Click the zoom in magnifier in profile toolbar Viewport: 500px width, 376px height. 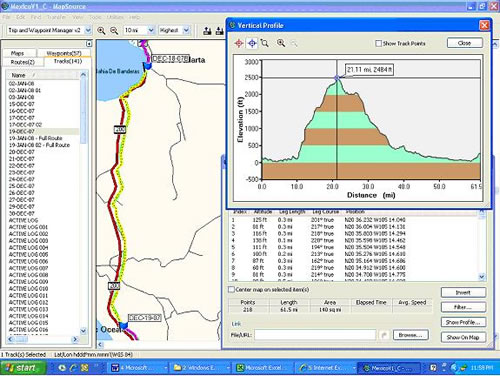click(281, 43)
